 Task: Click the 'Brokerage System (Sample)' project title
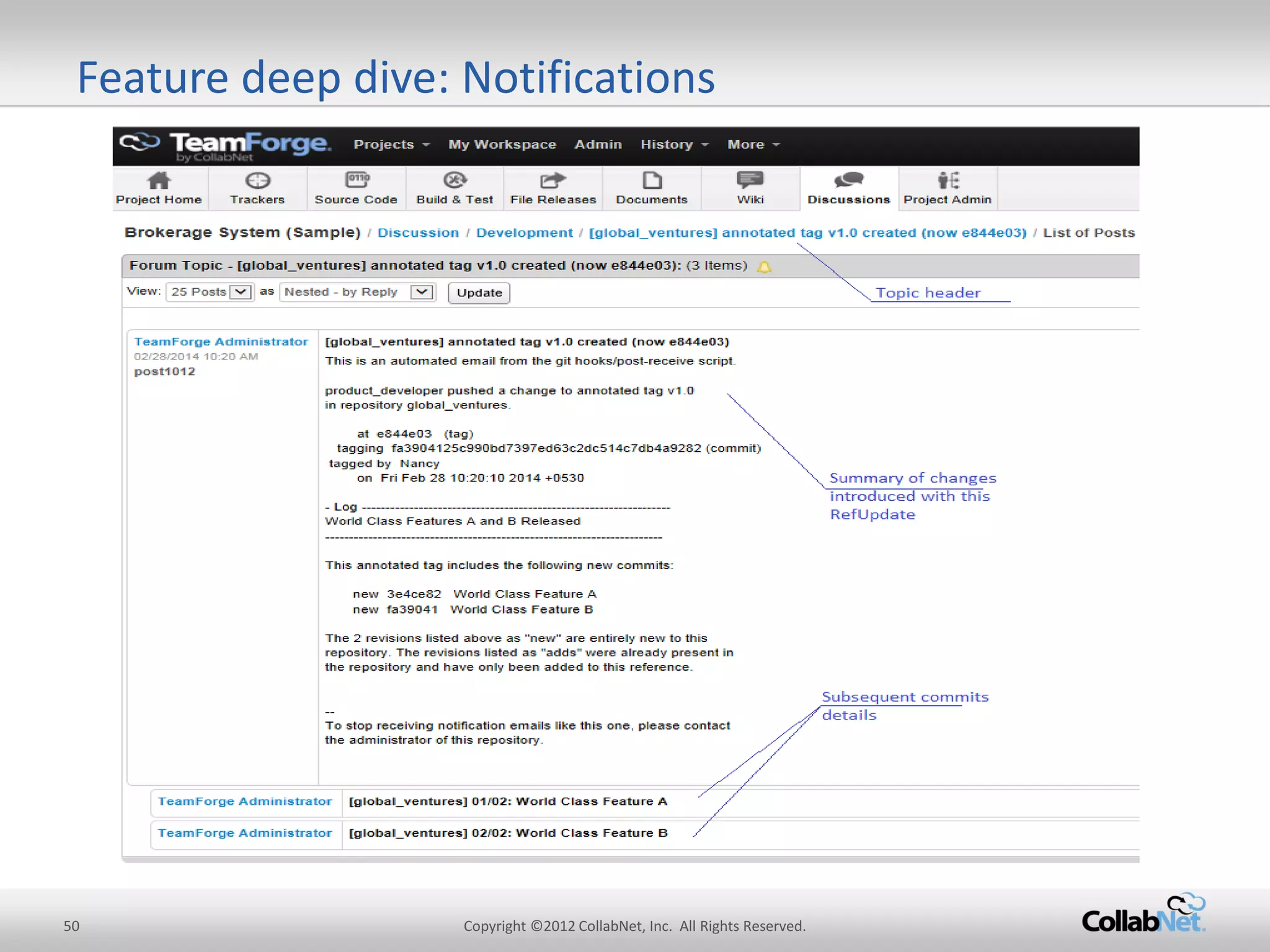[242, 232]
